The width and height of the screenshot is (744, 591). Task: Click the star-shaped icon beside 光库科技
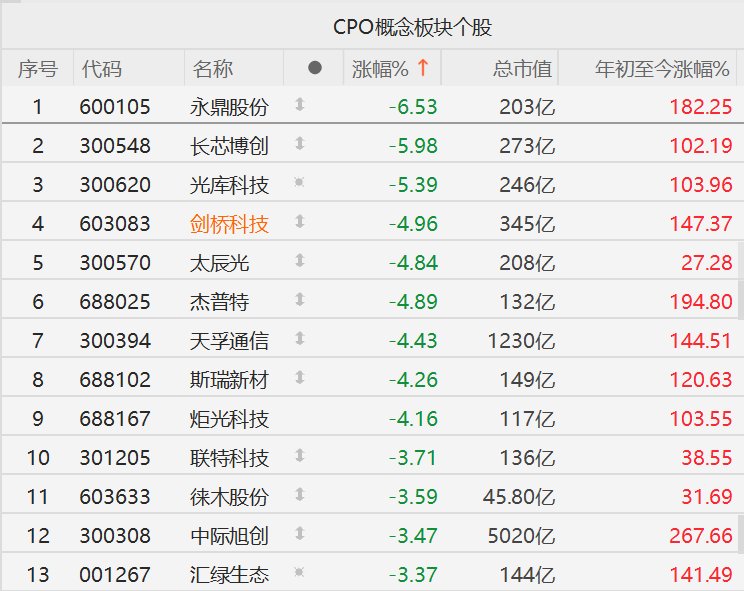pyautogui.click(x=299, y=184)
